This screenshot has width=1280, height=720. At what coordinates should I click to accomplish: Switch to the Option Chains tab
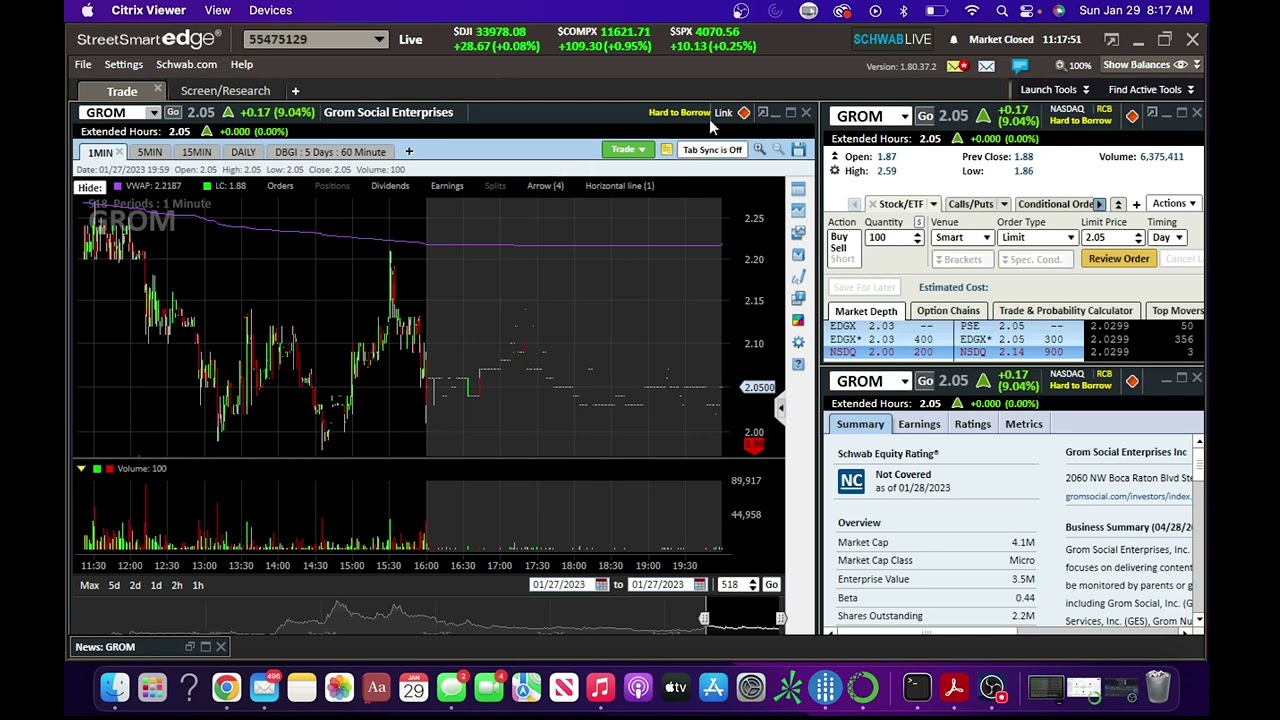948,311
